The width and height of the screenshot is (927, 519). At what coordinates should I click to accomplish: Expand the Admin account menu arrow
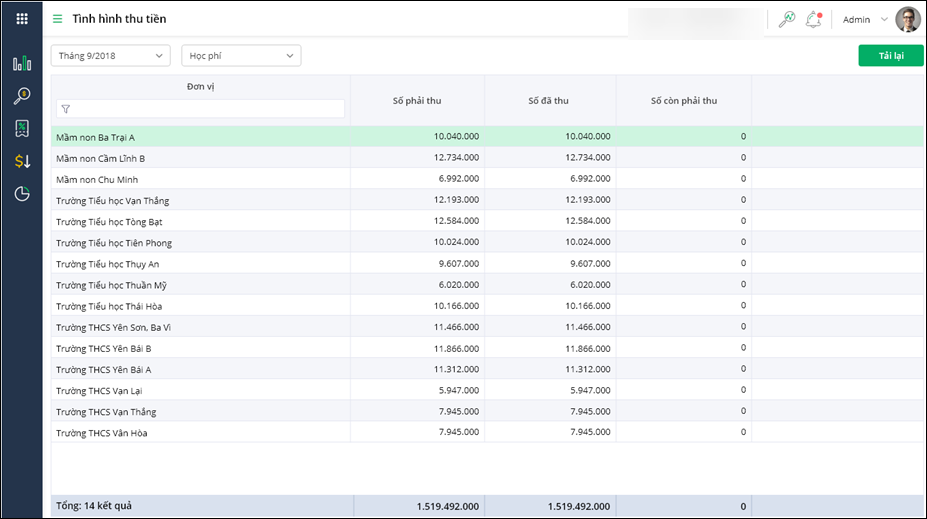(x=884, y=20)
